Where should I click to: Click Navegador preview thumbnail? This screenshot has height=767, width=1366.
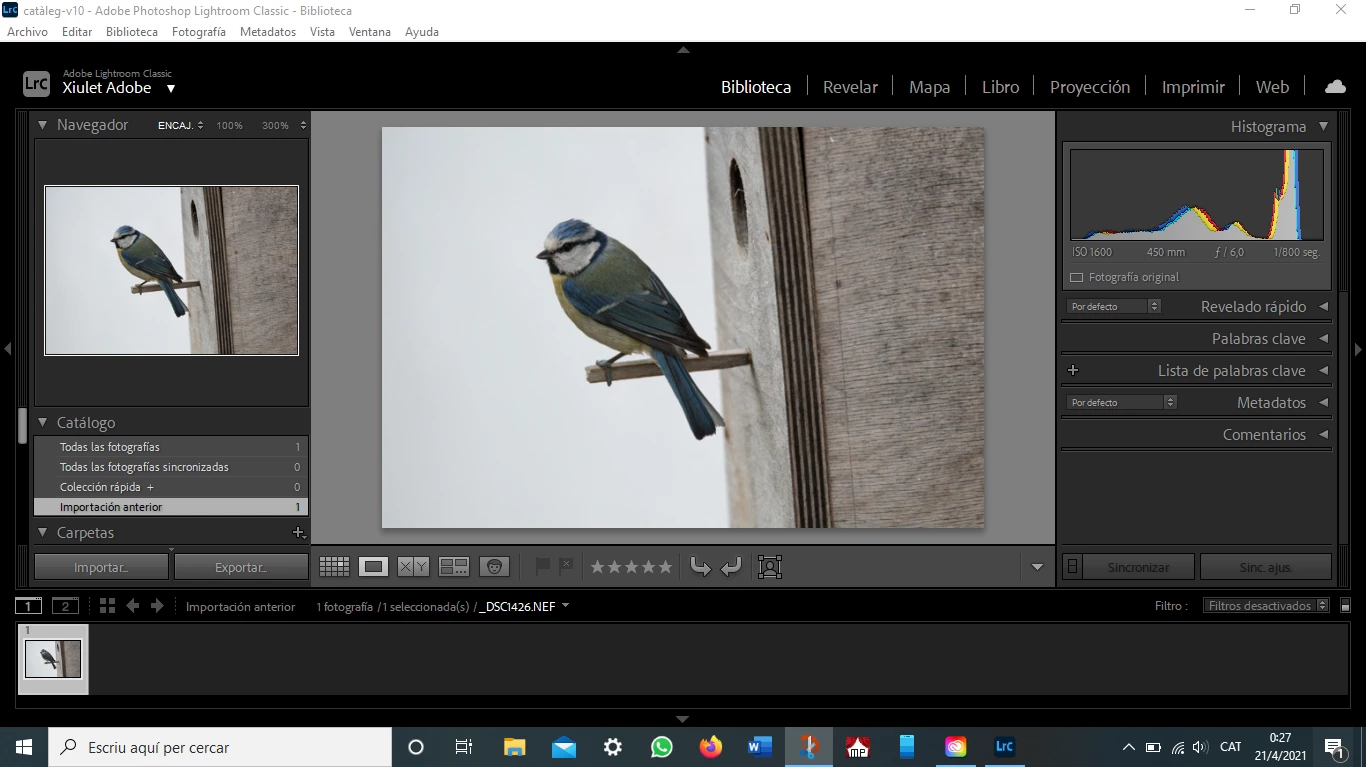[x=171, y=270]
